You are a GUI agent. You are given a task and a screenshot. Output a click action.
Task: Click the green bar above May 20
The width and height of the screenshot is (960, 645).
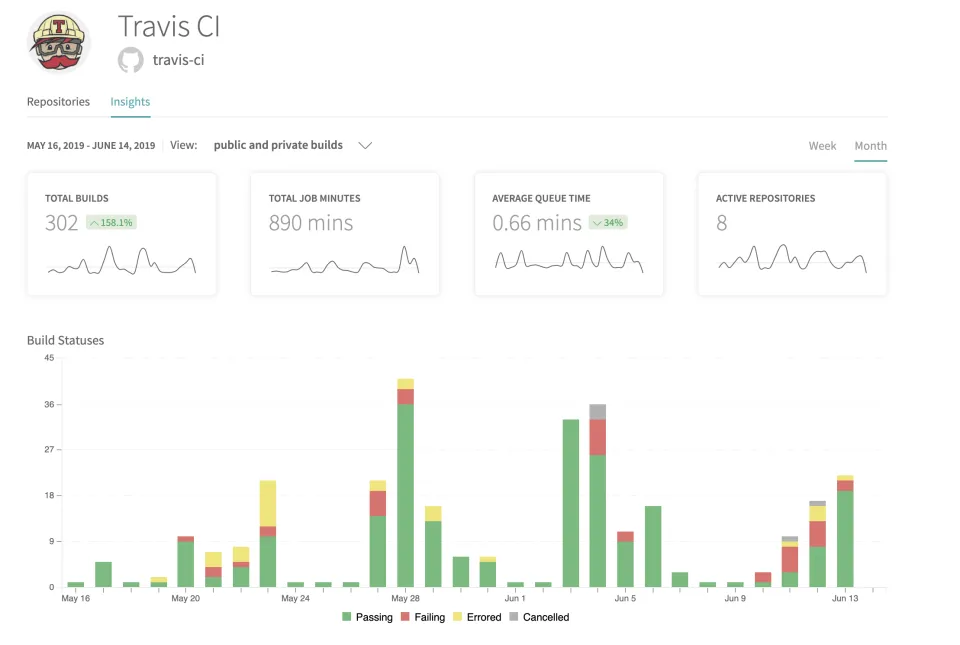pos(186,564)
